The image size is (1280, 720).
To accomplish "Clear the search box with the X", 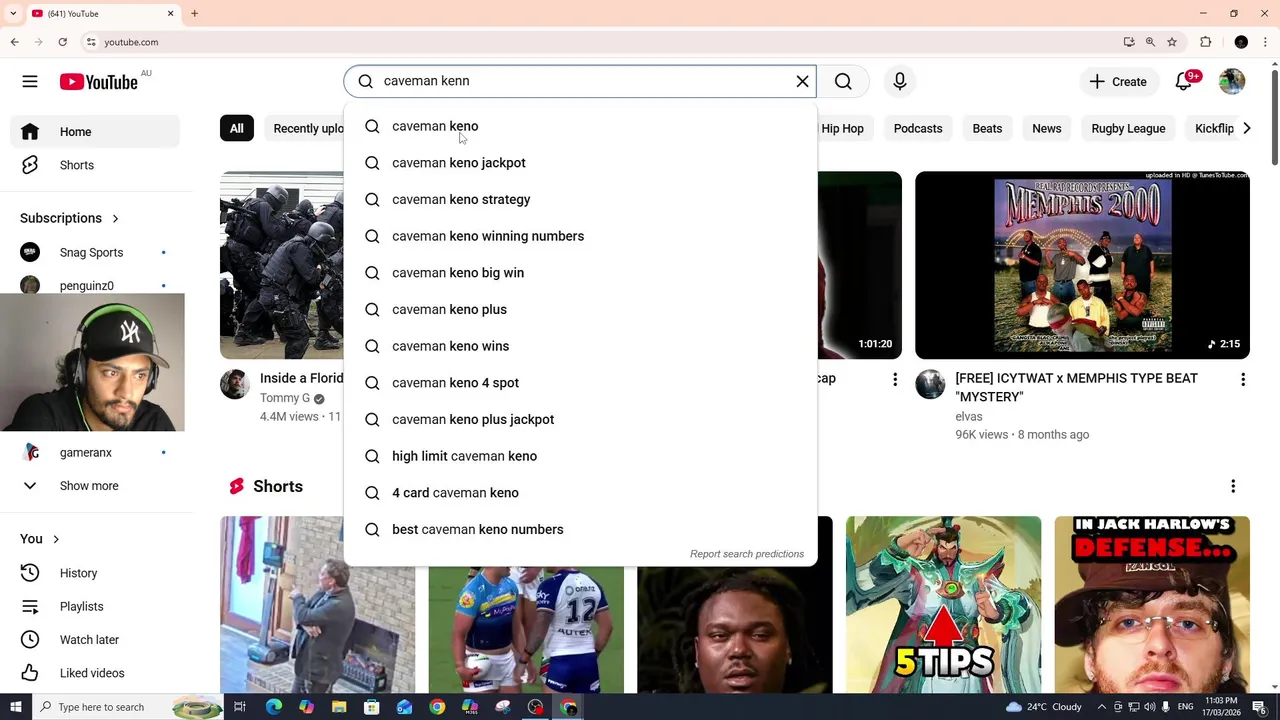I will click(x=802, y=81).
